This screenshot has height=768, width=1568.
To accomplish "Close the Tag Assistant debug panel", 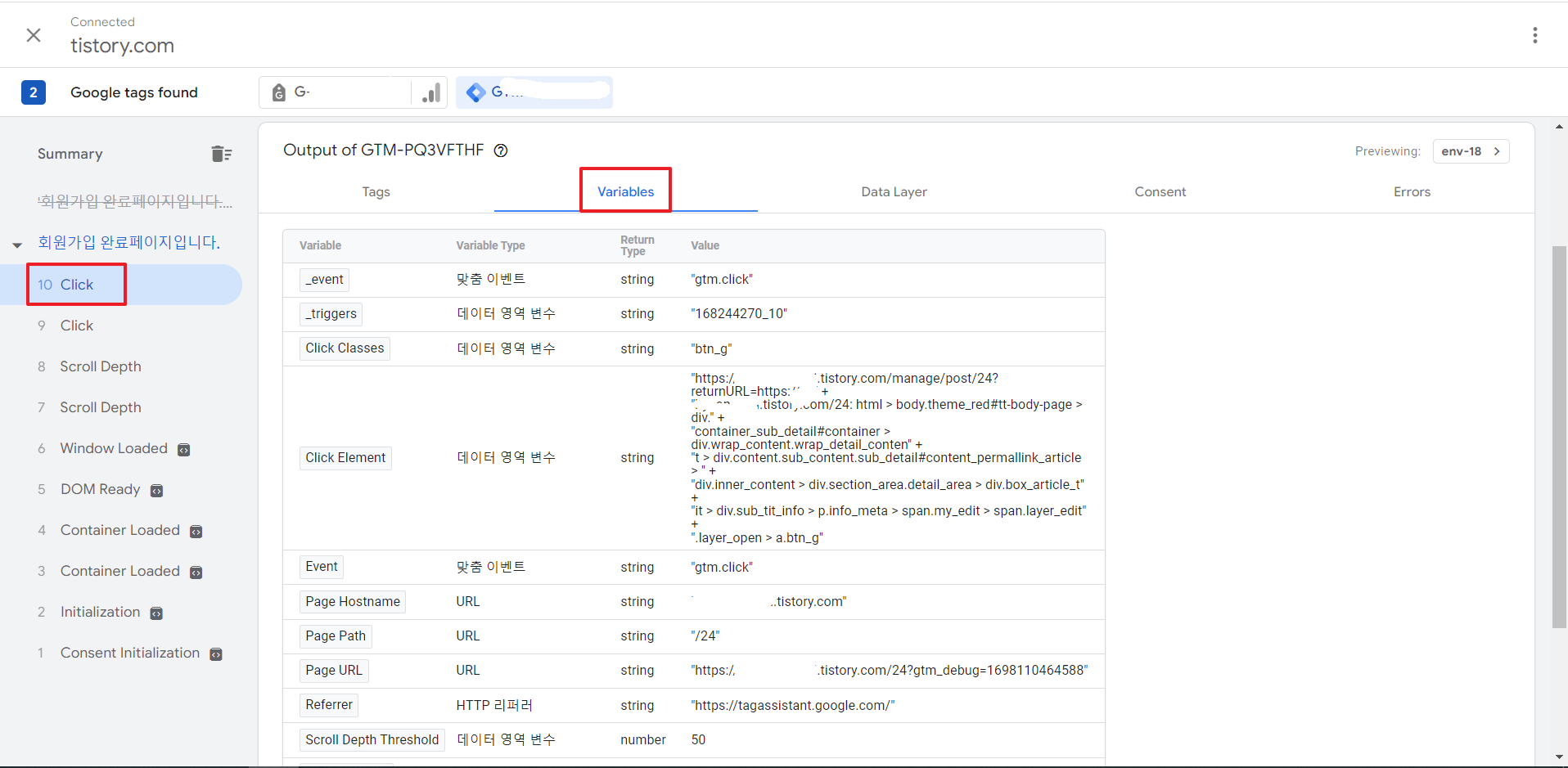I will point(34,35).
